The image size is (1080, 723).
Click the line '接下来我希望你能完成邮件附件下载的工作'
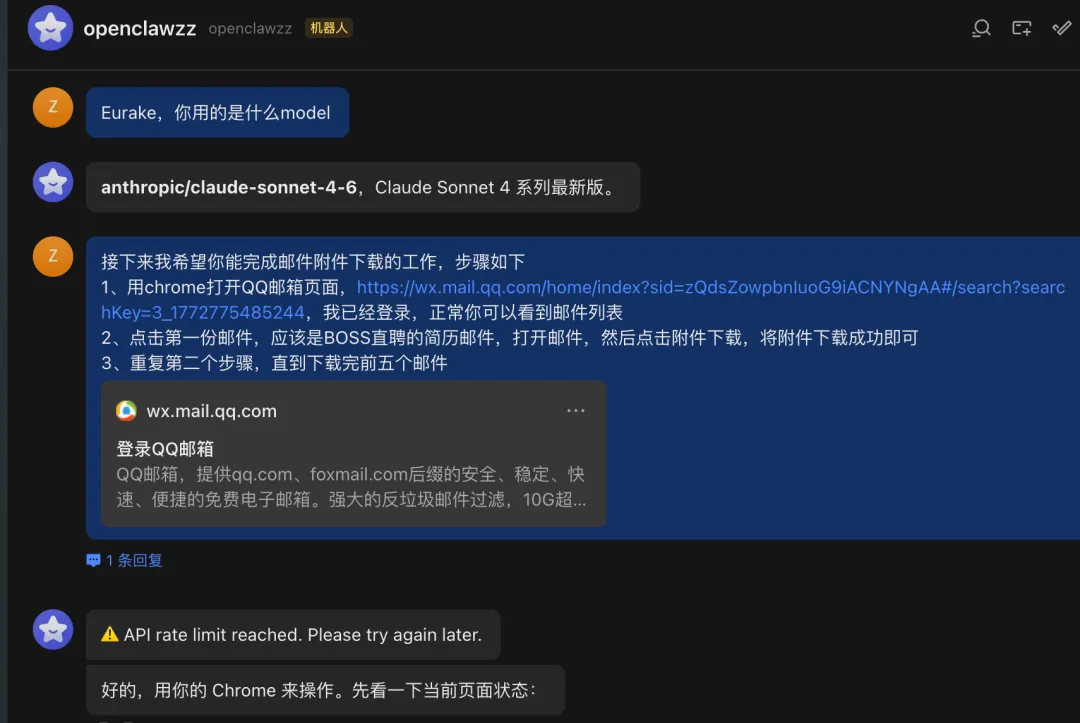tap(313, 262)
